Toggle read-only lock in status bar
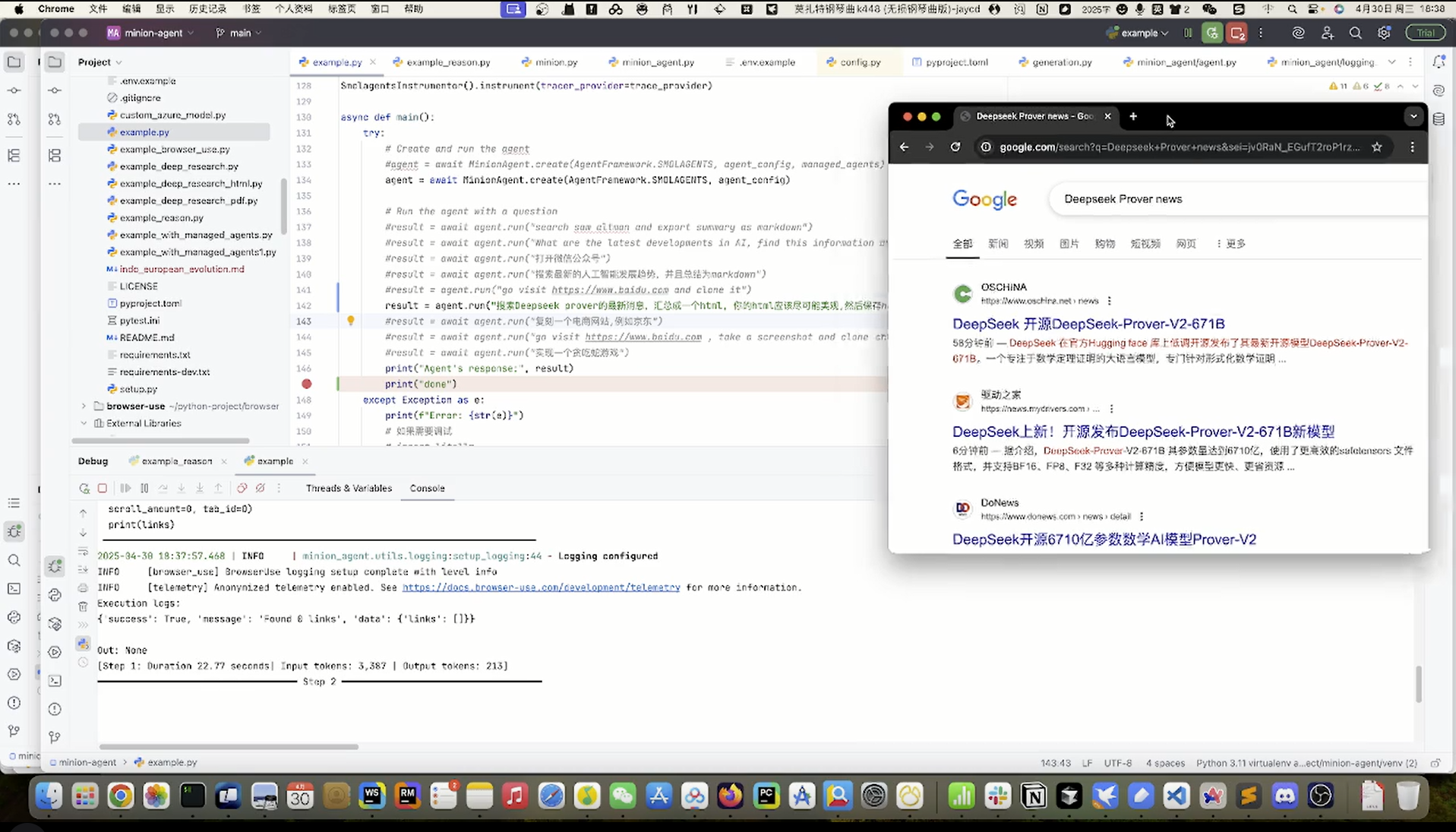The width and height of the screenshot is (1456, 832). pyautogui.click(x=1435, y=763)
